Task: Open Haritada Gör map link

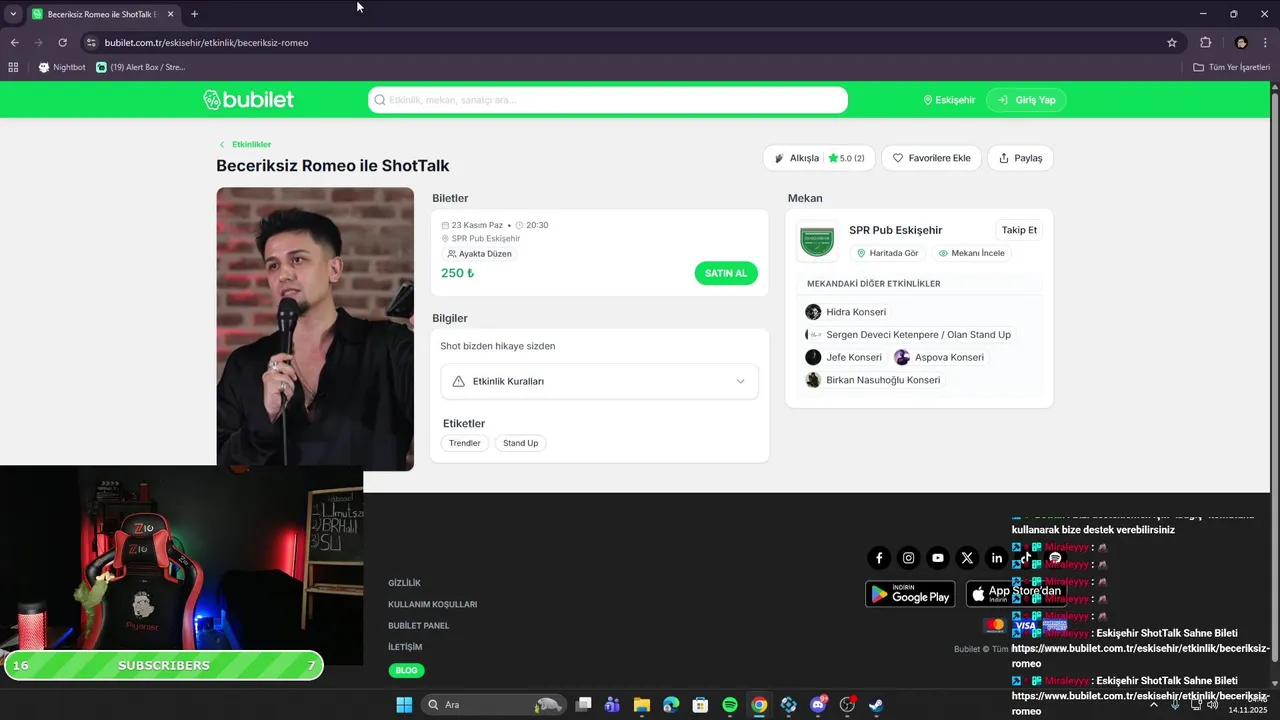Action: click(x=887, y=253)
